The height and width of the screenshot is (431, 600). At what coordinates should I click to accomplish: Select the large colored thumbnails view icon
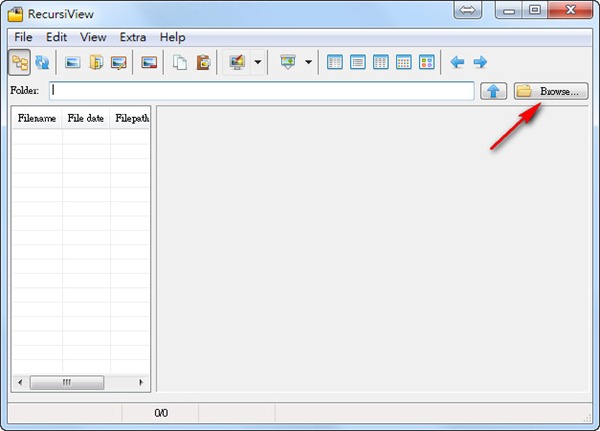(x=427, y=62)
